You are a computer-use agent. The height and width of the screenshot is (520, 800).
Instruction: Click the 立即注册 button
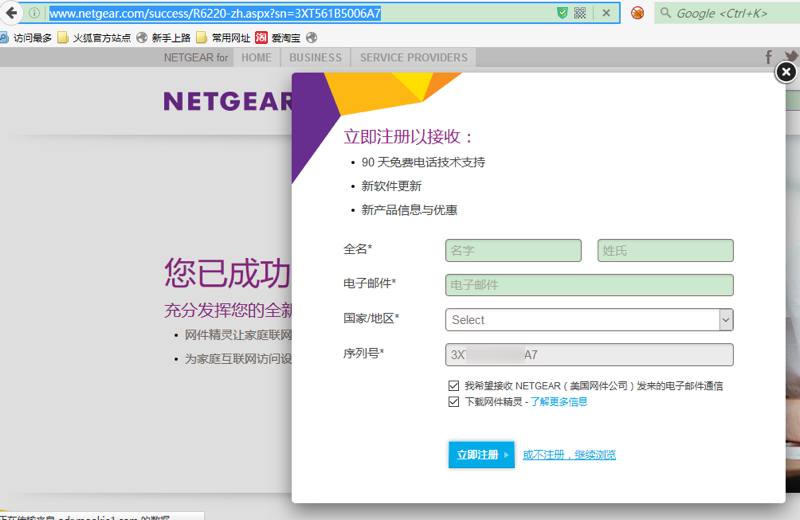(x=481, y=455)
